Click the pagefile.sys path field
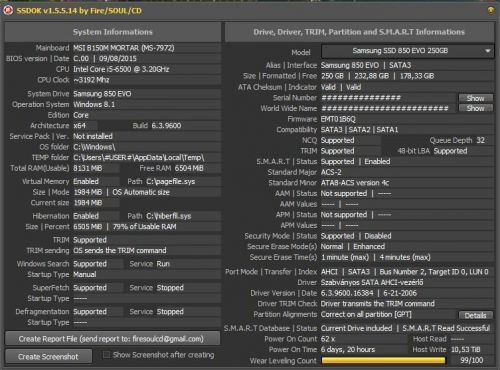 point(183,182)
